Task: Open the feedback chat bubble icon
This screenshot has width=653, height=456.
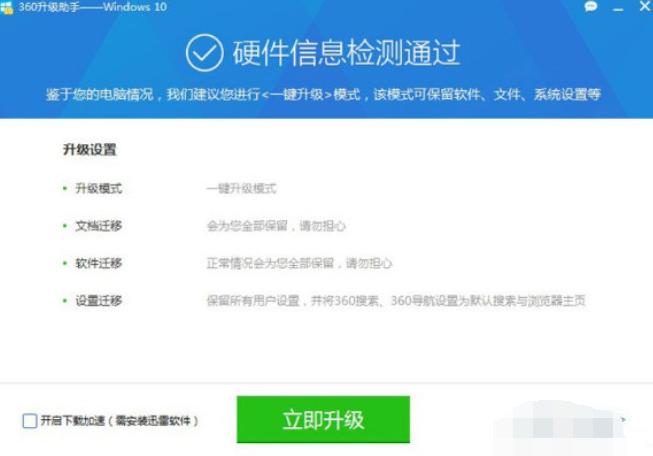Action: [x=591, y=6]
